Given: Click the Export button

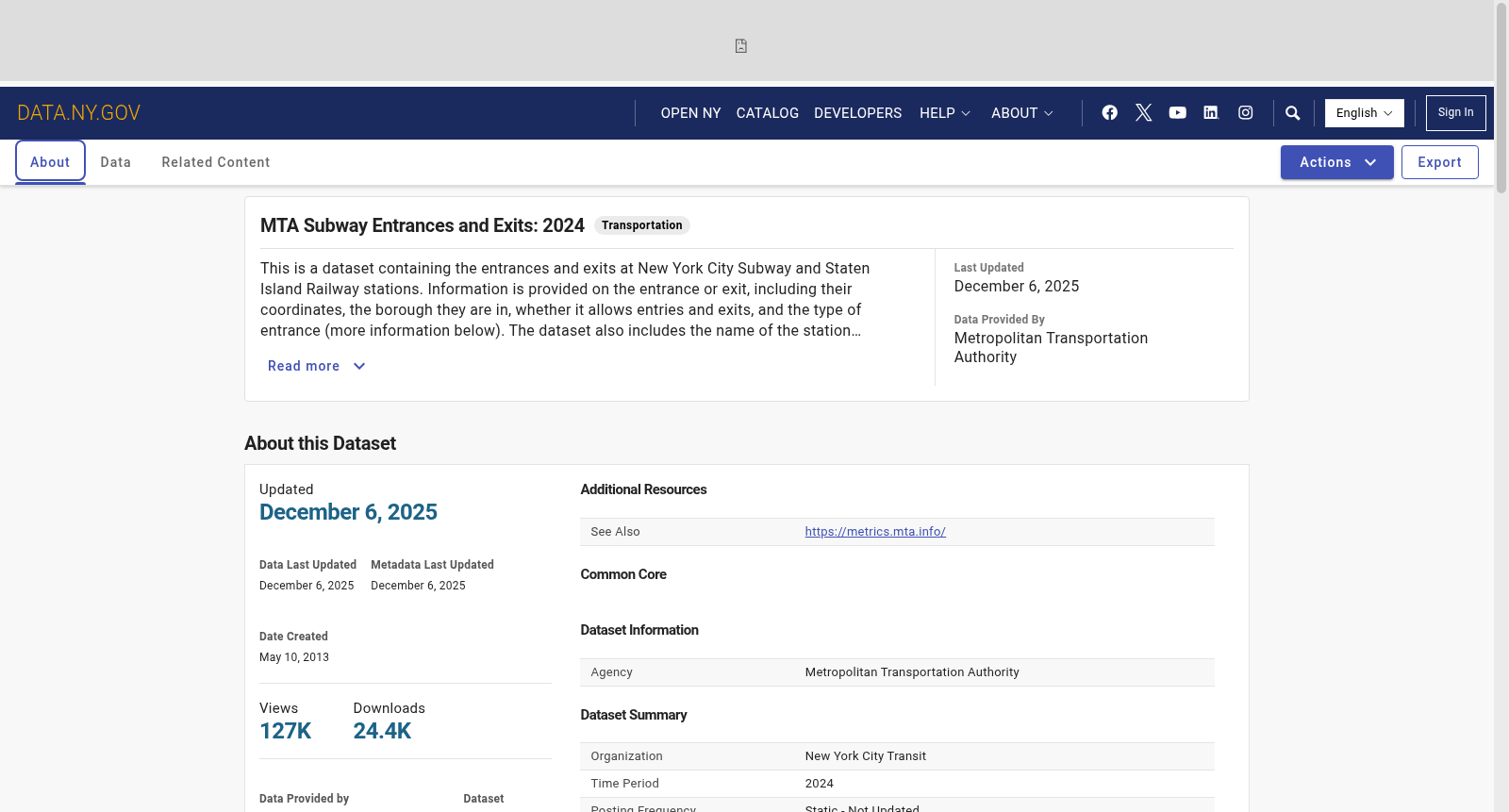Looking at the screenshot, I should click(x=1440, y=162).
